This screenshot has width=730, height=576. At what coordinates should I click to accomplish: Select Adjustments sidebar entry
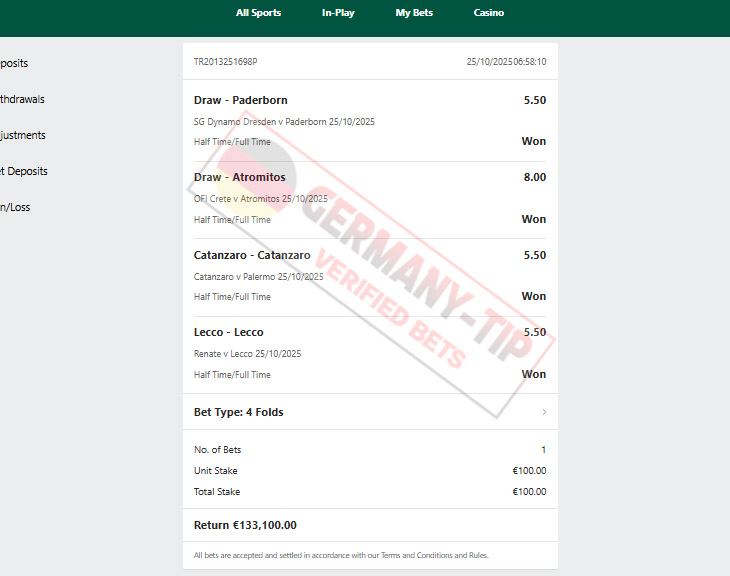tap(23, 136)
